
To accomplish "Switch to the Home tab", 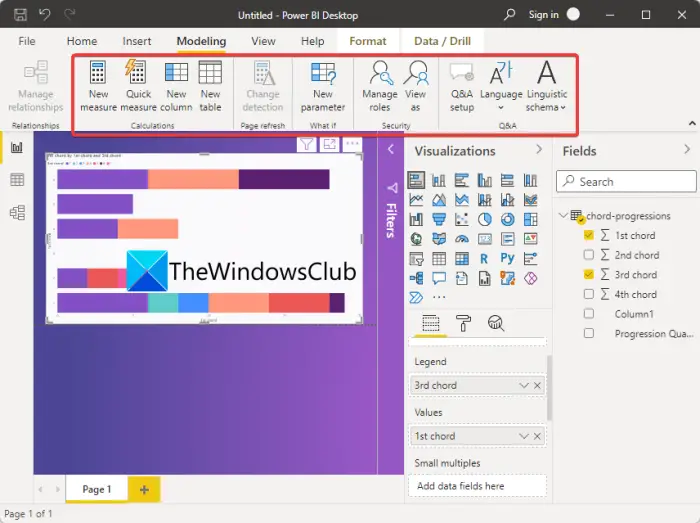I will (82, 41).
